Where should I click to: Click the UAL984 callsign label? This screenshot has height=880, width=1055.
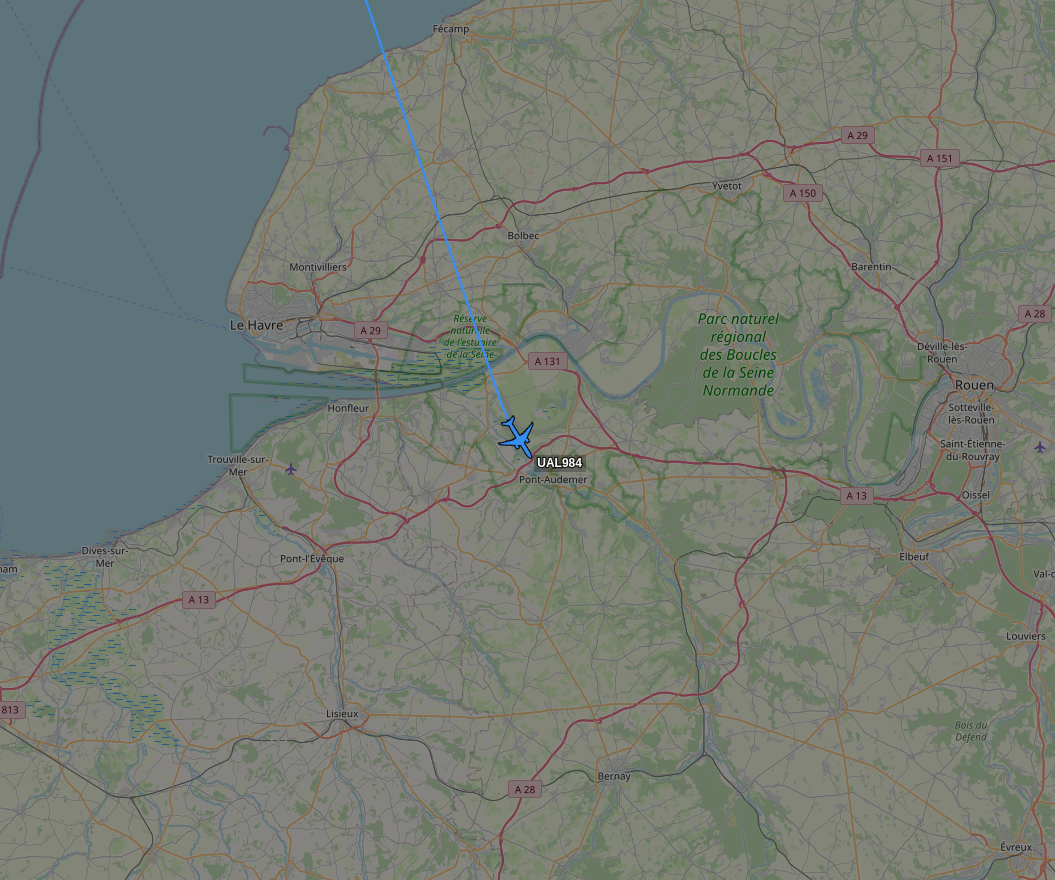tap(559, 463)
